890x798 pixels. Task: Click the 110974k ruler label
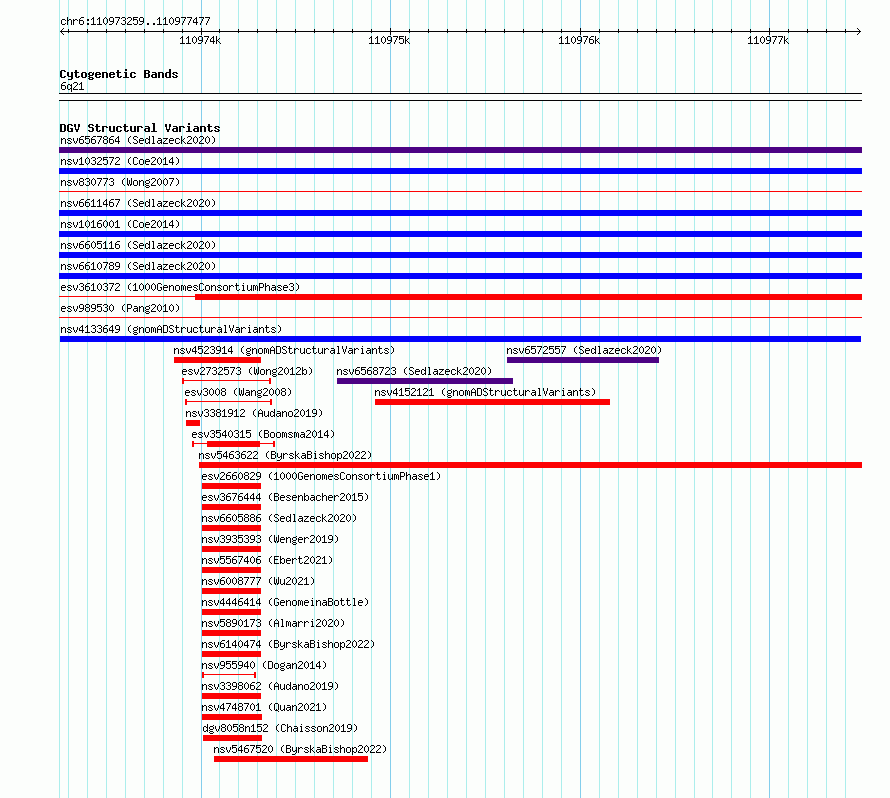[200, 40]
